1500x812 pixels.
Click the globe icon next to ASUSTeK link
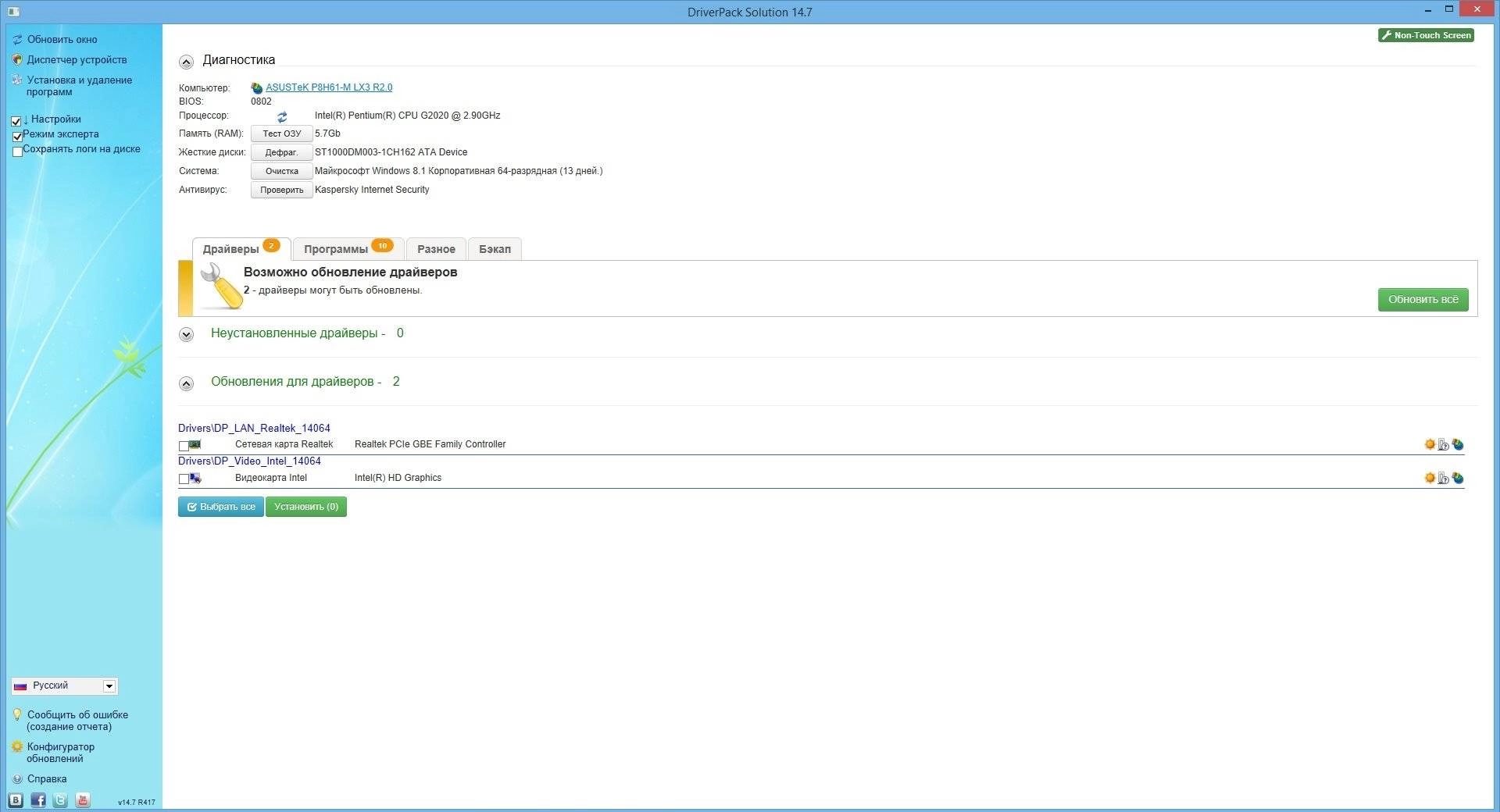(x=257, y=88)
